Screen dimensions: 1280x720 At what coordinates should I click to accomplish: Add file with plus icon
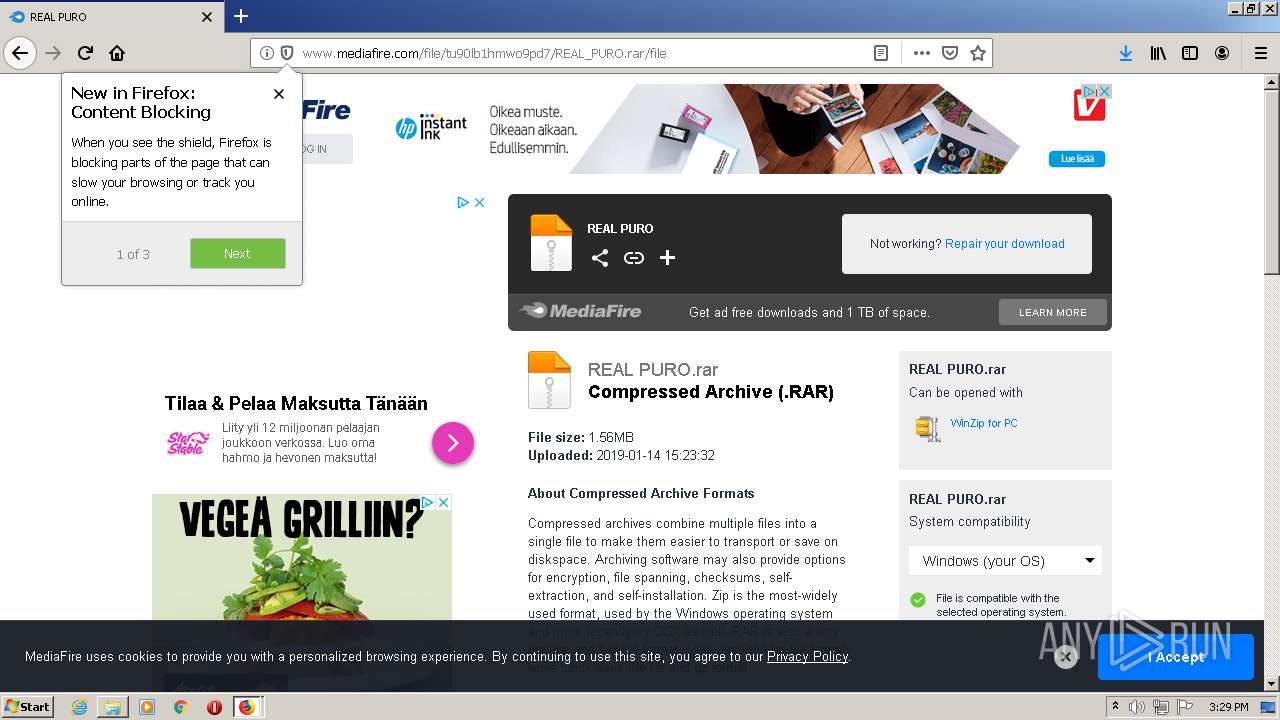pos(668,258)
